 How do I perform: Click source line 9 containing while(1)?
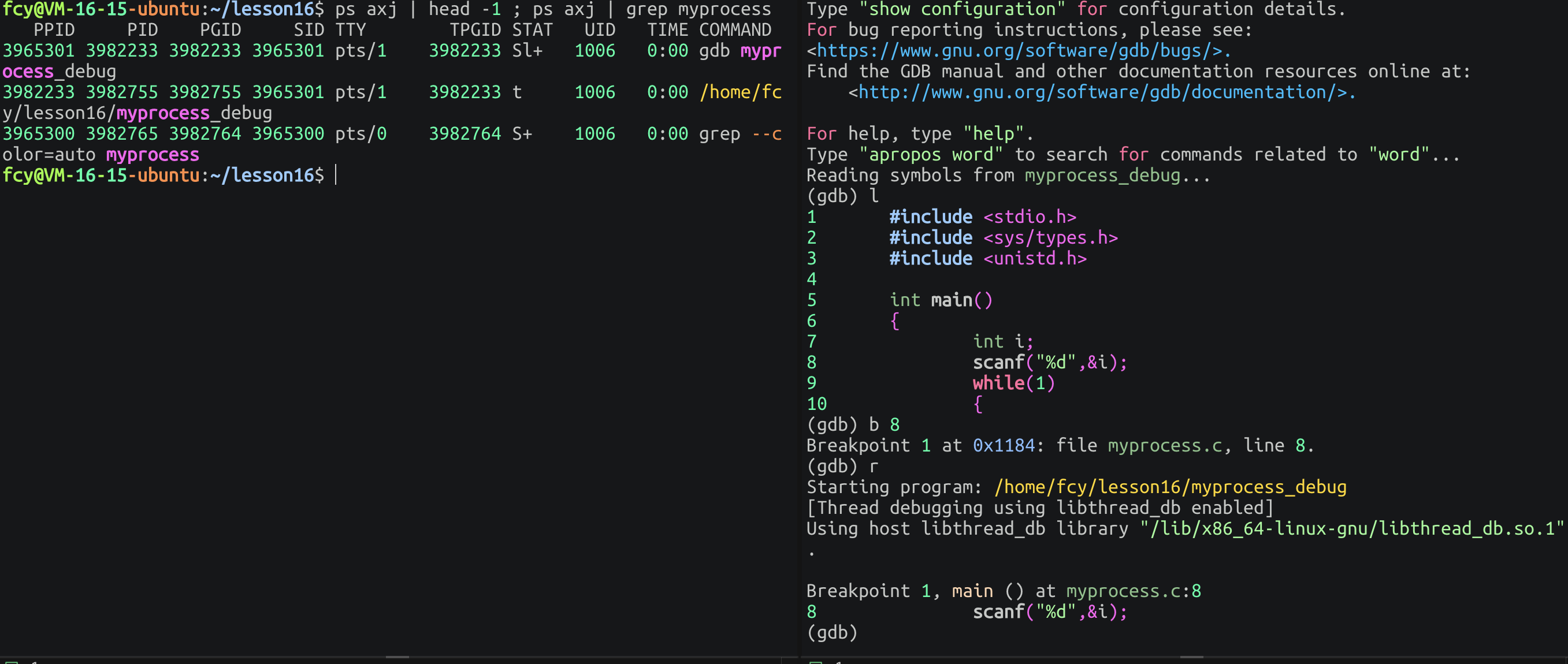pyautogui.click(x=1013, y=383)
